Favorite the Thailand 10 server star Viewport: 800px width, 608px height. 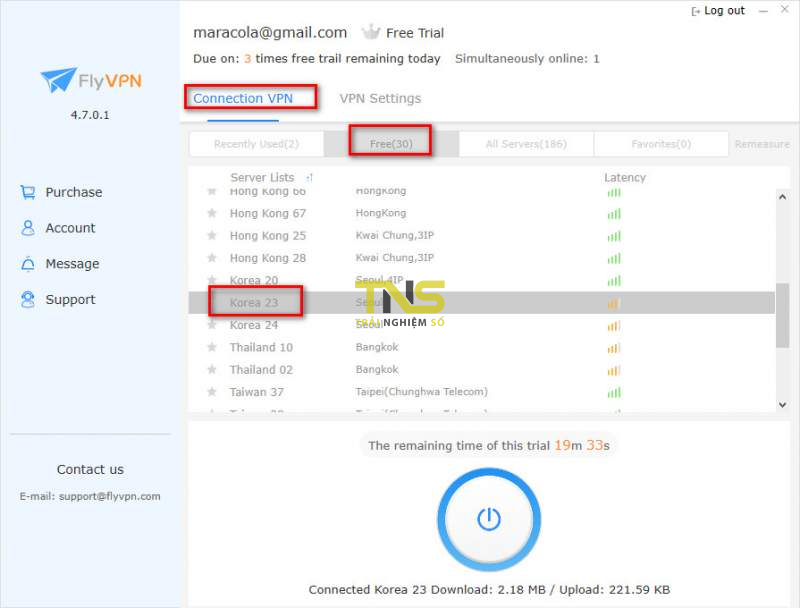[212, 347]
